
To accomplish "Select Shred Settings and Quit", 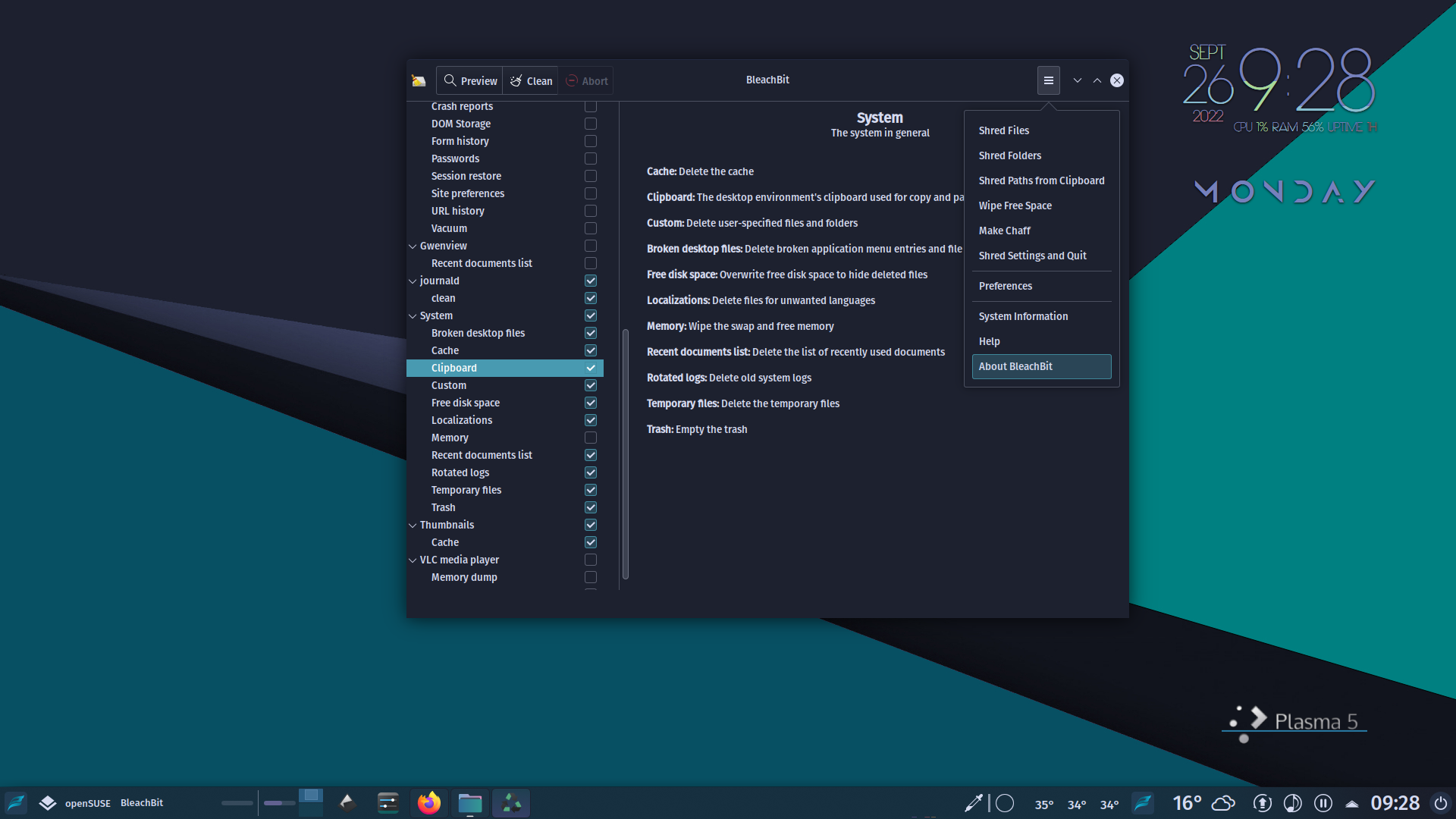I will click(x=1041, y=256).
